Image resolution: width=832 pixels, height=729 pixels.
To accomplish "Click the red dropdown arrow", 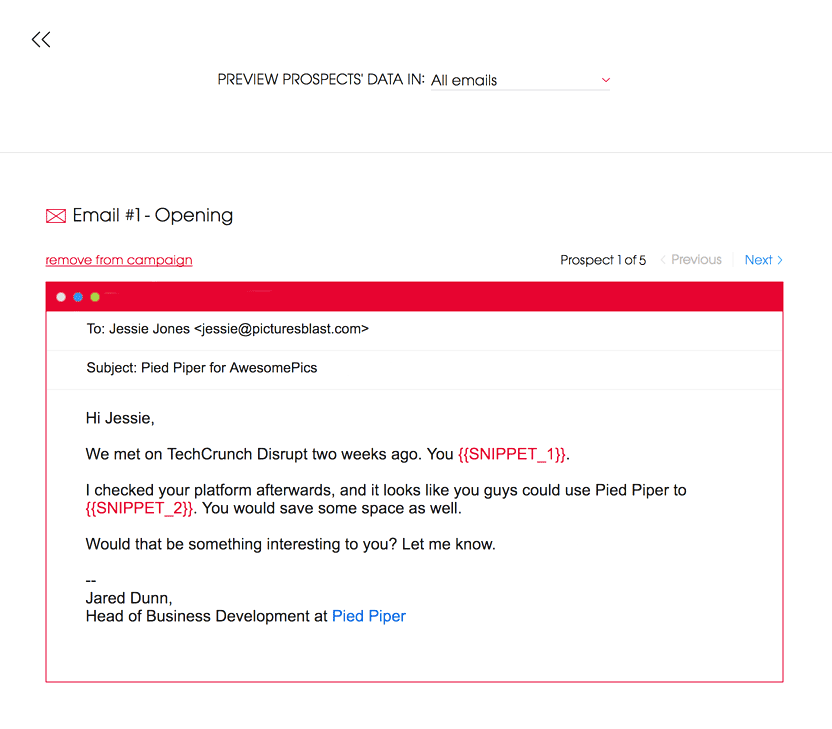I will point(605,80).
